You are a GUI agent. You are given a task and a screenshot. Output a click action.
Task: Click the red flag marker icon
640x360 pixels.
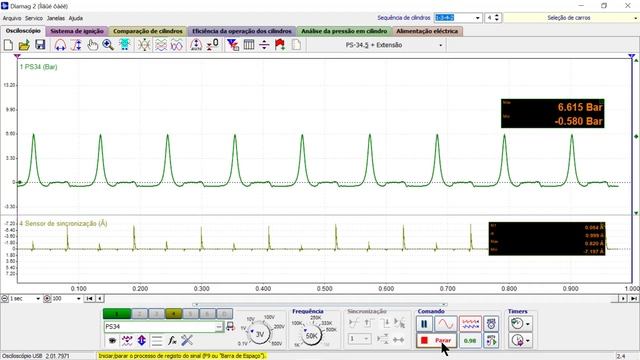coord(280,45)
